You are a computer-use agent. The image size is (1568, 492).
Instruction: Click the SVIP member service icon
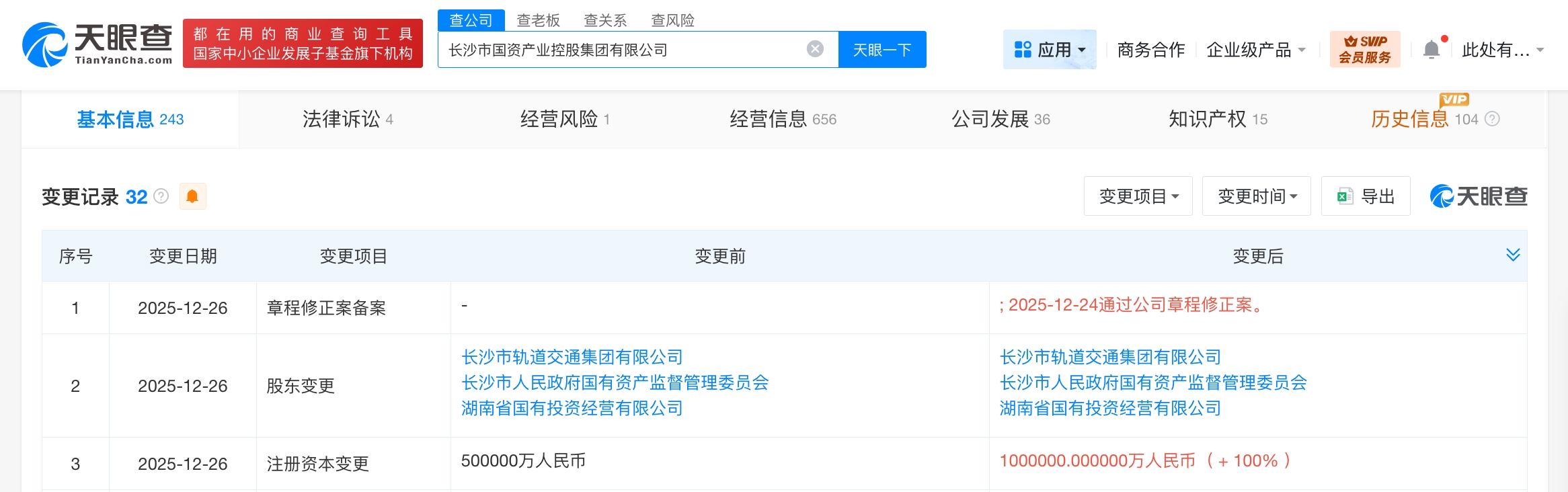click(x=1364, y=49)
